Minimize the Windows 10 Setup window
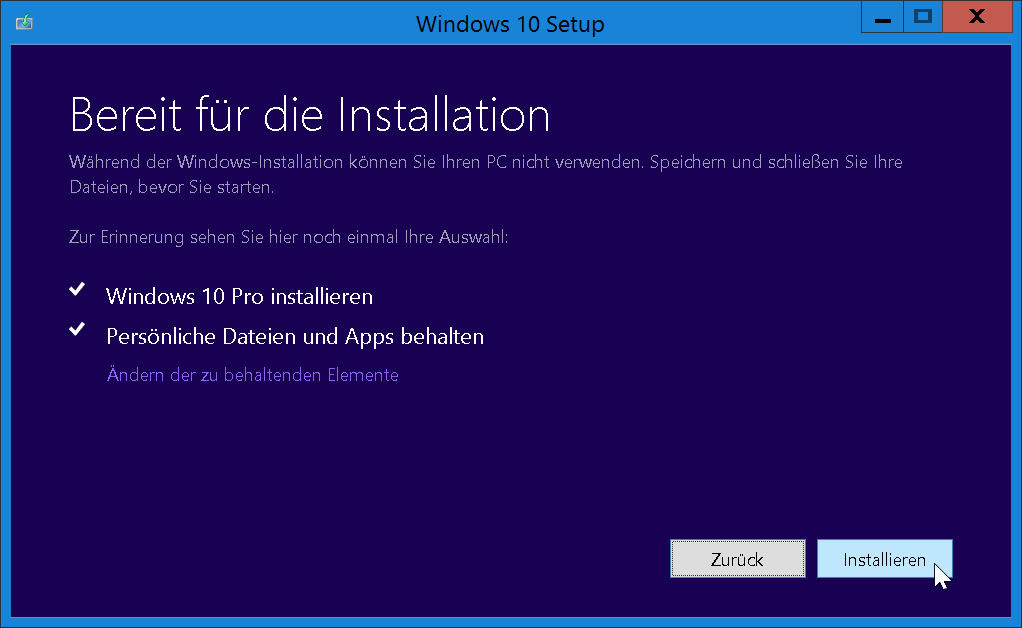 coord(883,17)
